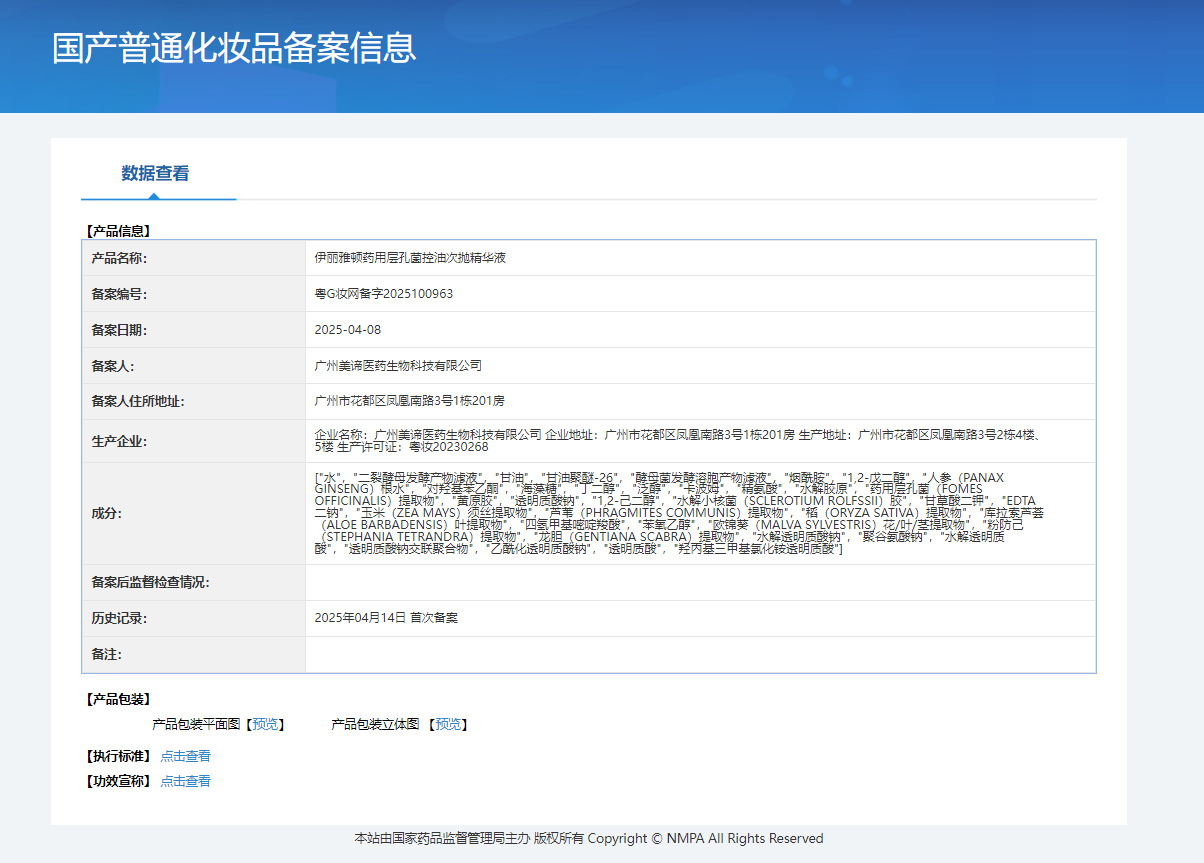
Task: Click the 生产企业 details cell
Action: tap(680, 441)
